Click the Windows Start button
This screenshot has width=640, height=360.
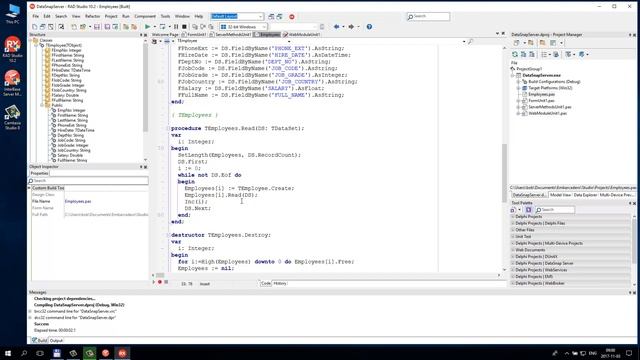[x=8, y=353]
